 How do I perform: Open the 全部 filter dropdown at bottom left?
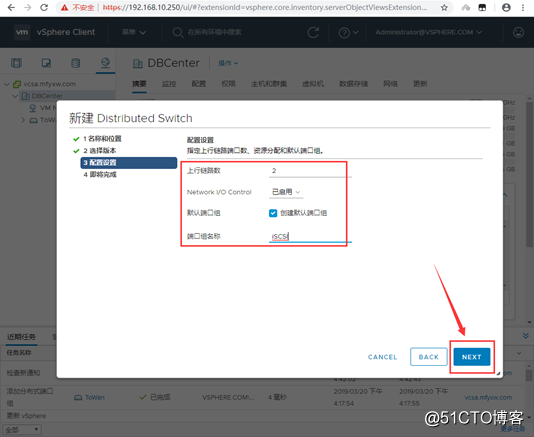click(x=22, y=430)
